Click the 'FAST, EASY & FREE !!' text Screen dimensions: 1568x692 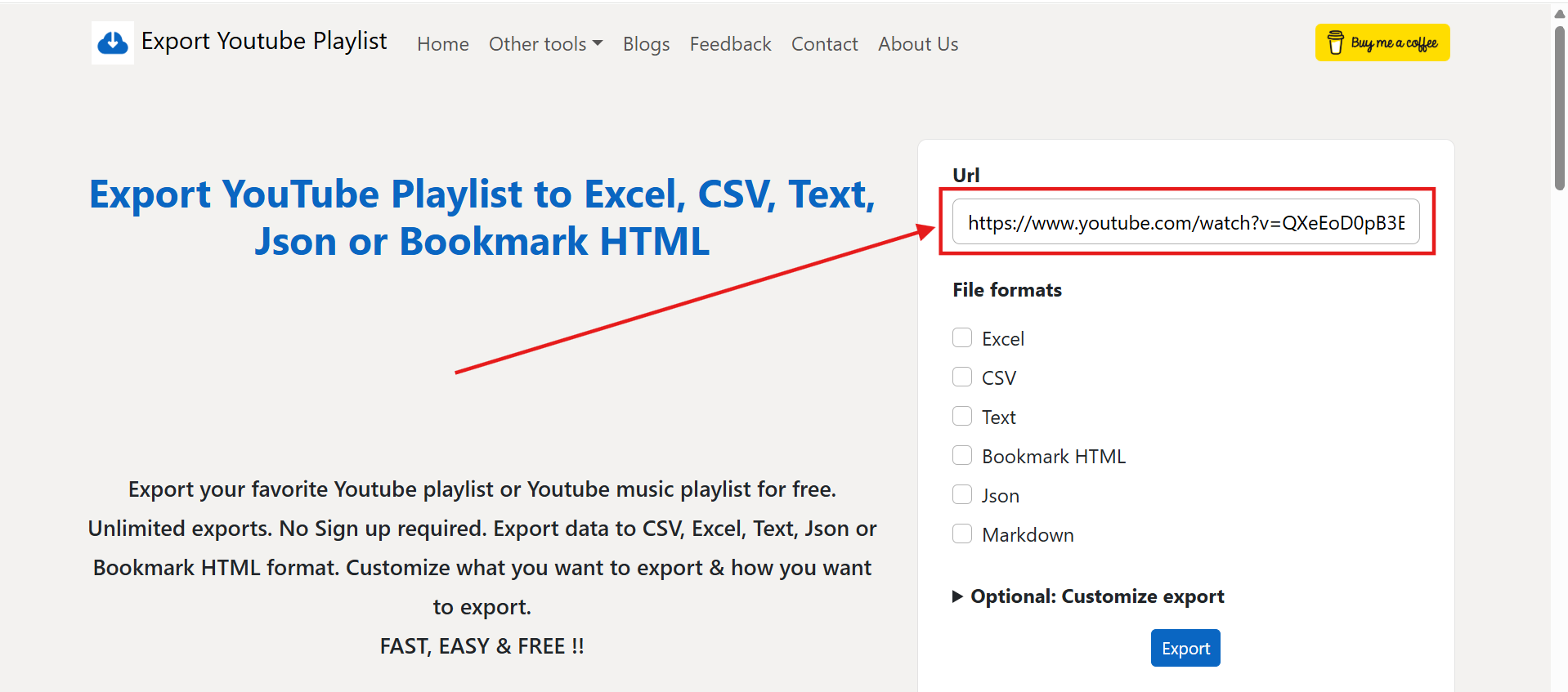482,646
